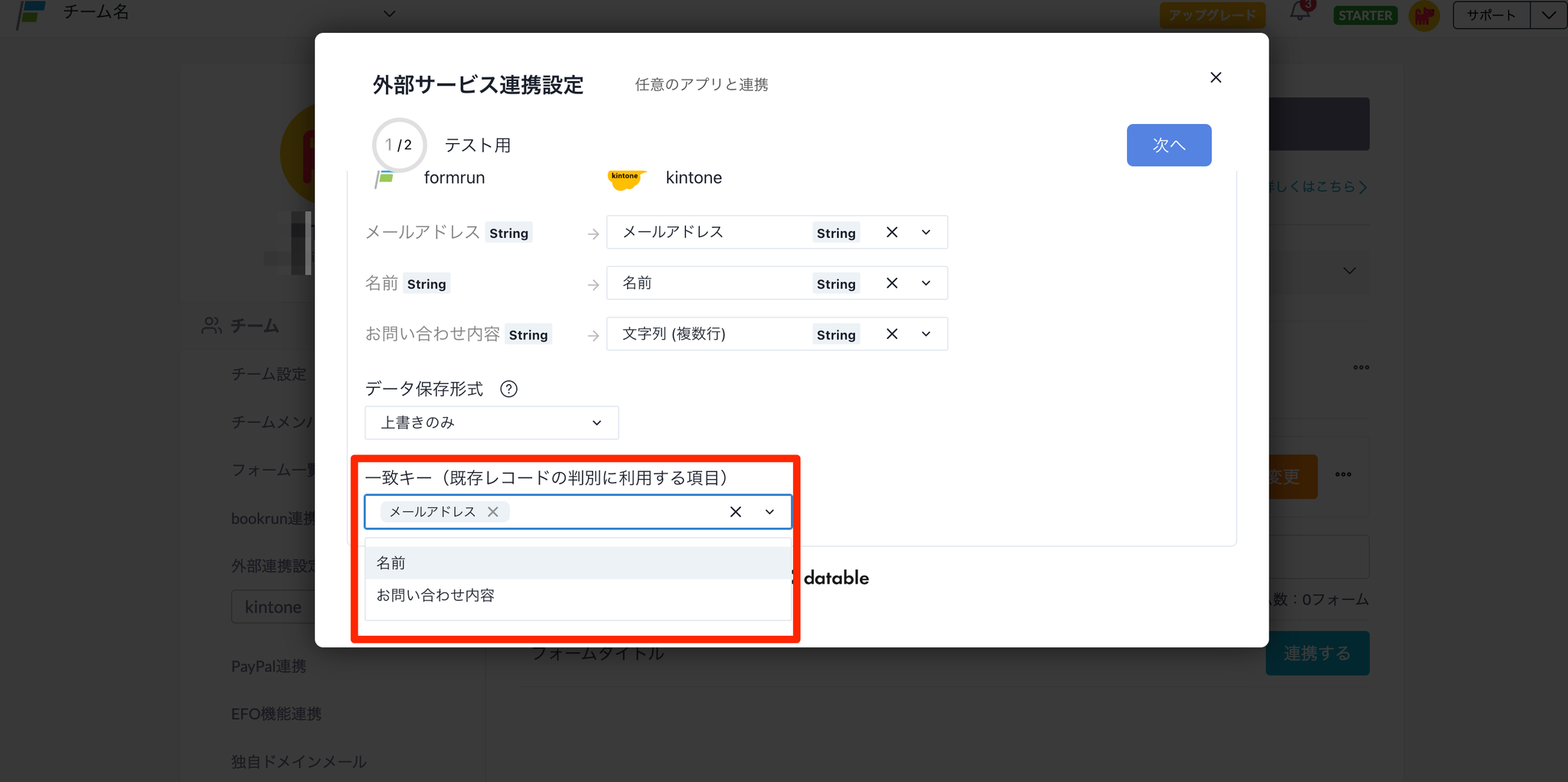Close the 外部サービス連携設定 dialog

point(1215,77)
